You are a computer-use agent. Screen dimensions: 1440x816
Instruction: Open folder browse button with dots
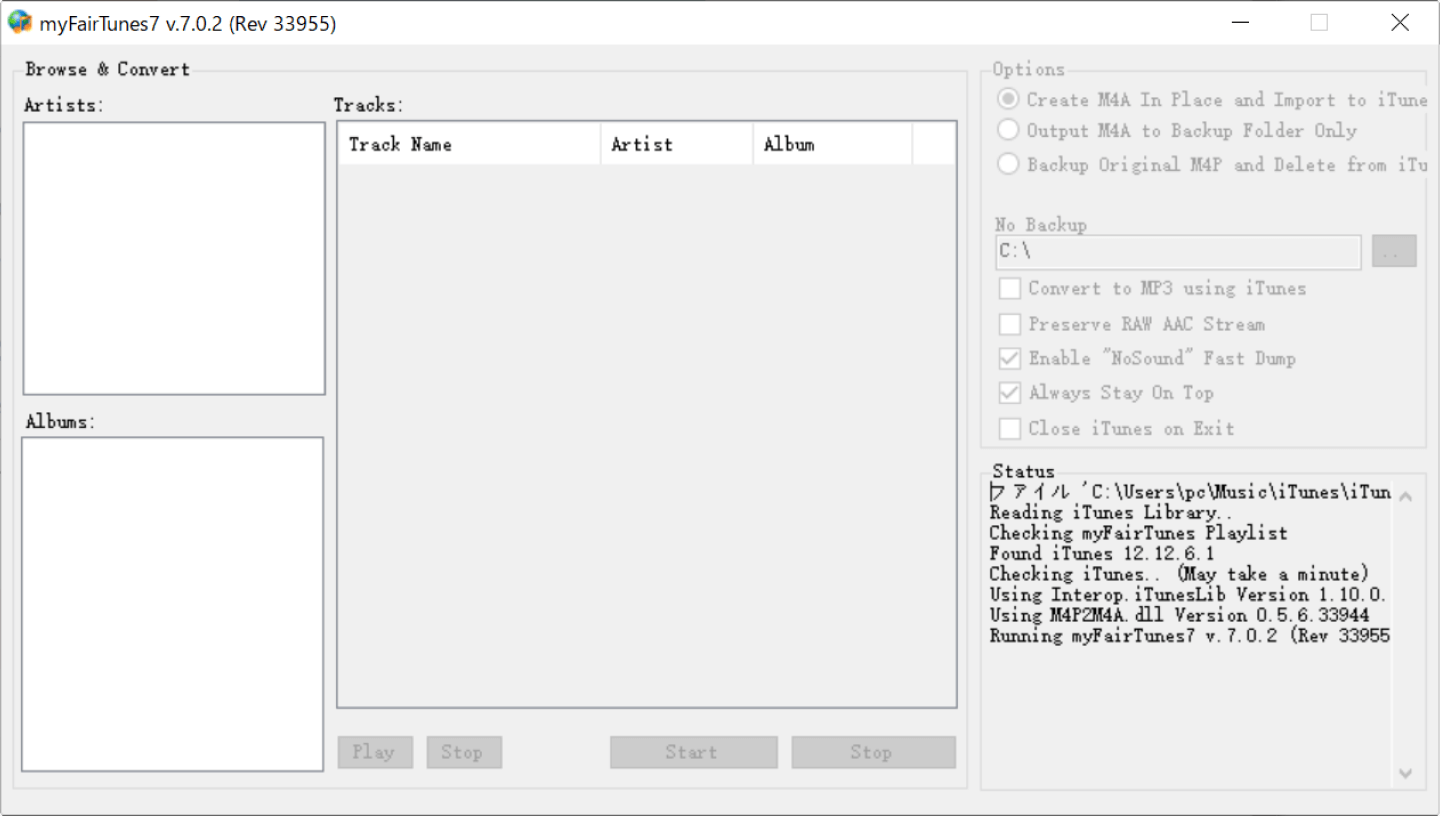pyautogui.click(x=1394, y=252)
